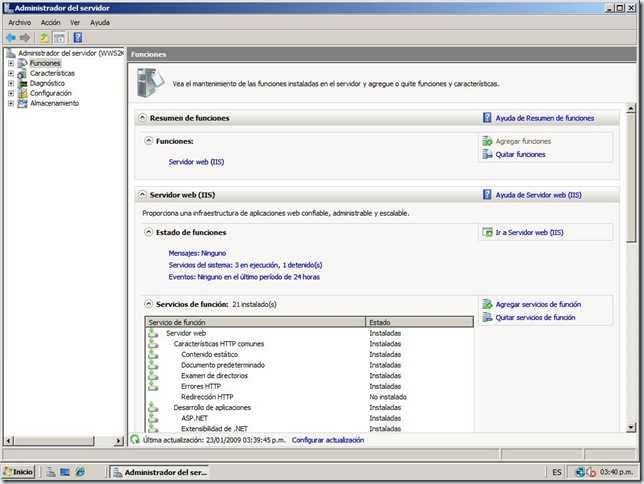This screenshot has width=644, height=484.
Task: Open the Ver menu
Action: click(75, 23)
